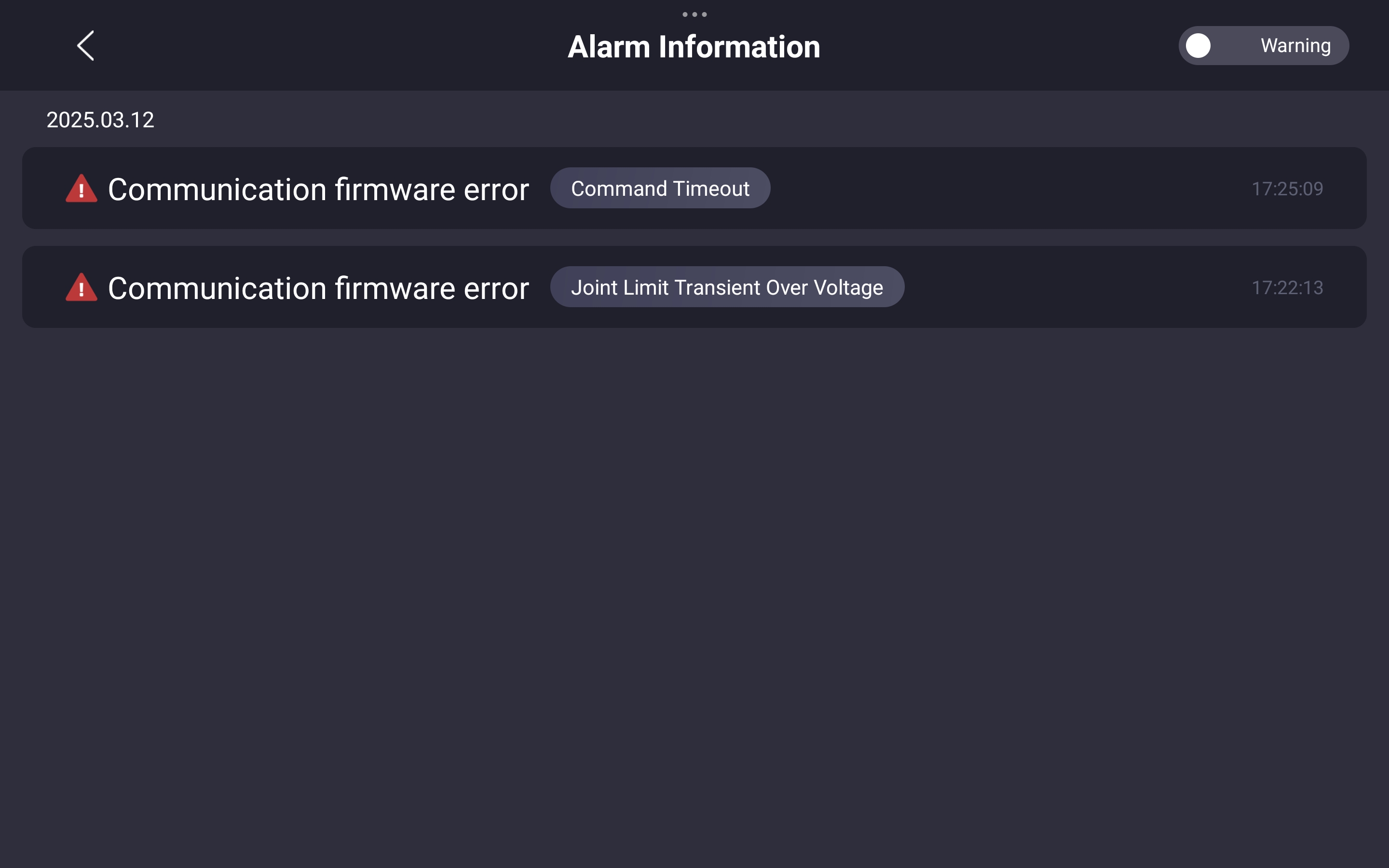Click the blank space right of Command Timeout tag
Image resolution: width=1389 pixels, height=868 pixels.
point(1010,188)
